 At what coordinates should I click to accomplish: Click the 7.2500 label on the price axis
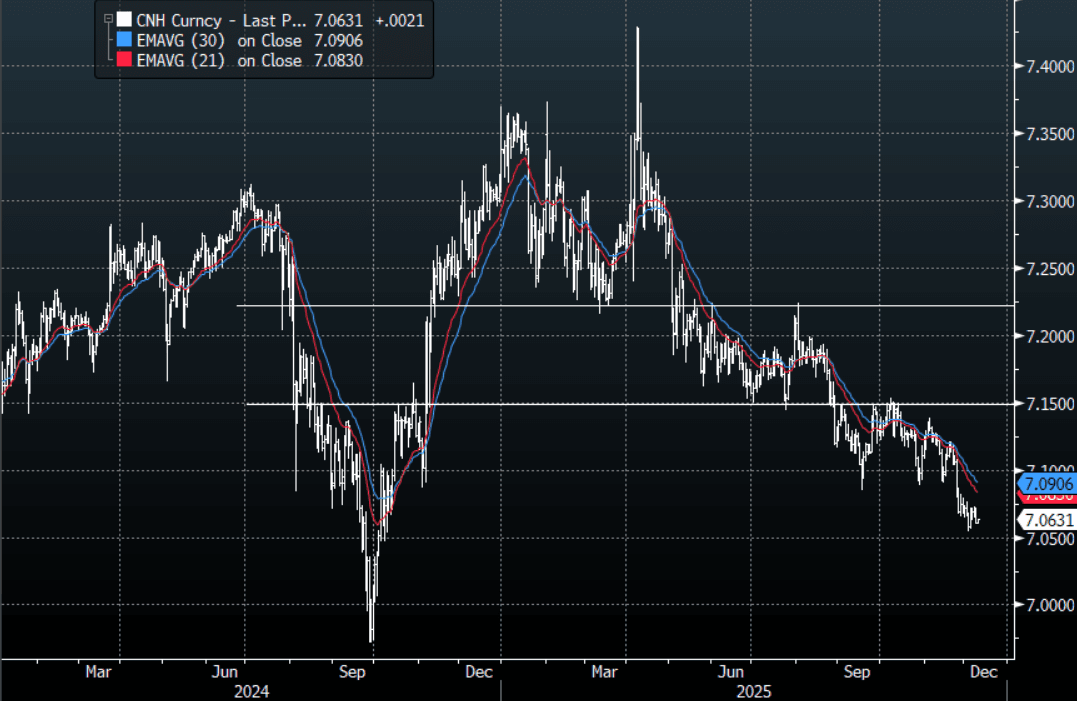pos(1044,269)
